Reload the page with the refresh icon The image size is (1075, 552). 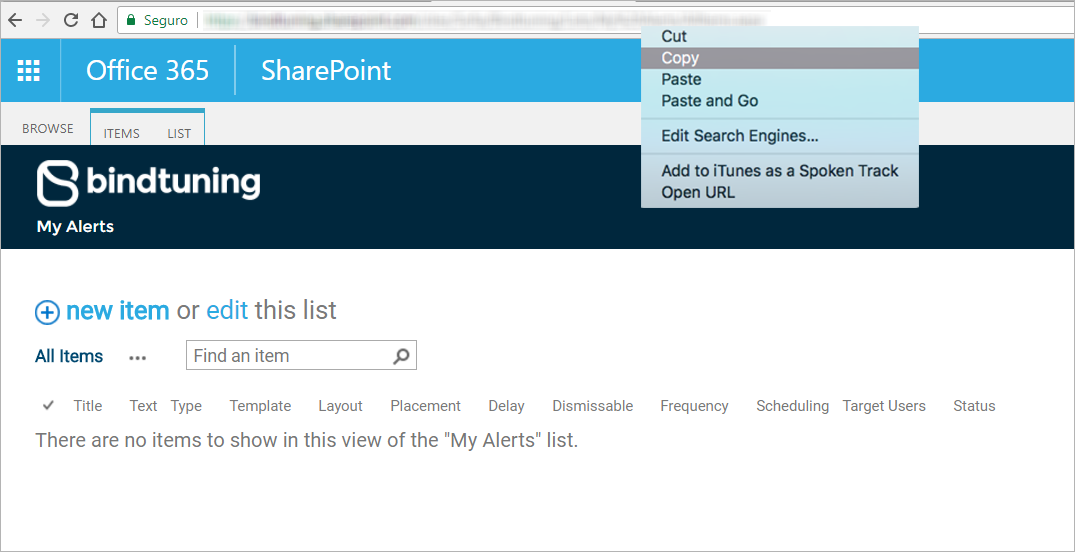[71, 20]
